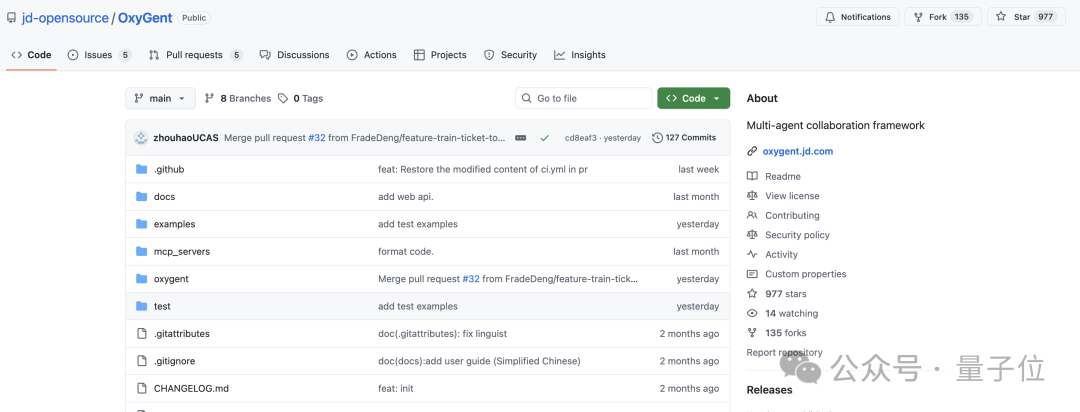
Task: Click the green checkmark commit status icon
Action: 545,138
